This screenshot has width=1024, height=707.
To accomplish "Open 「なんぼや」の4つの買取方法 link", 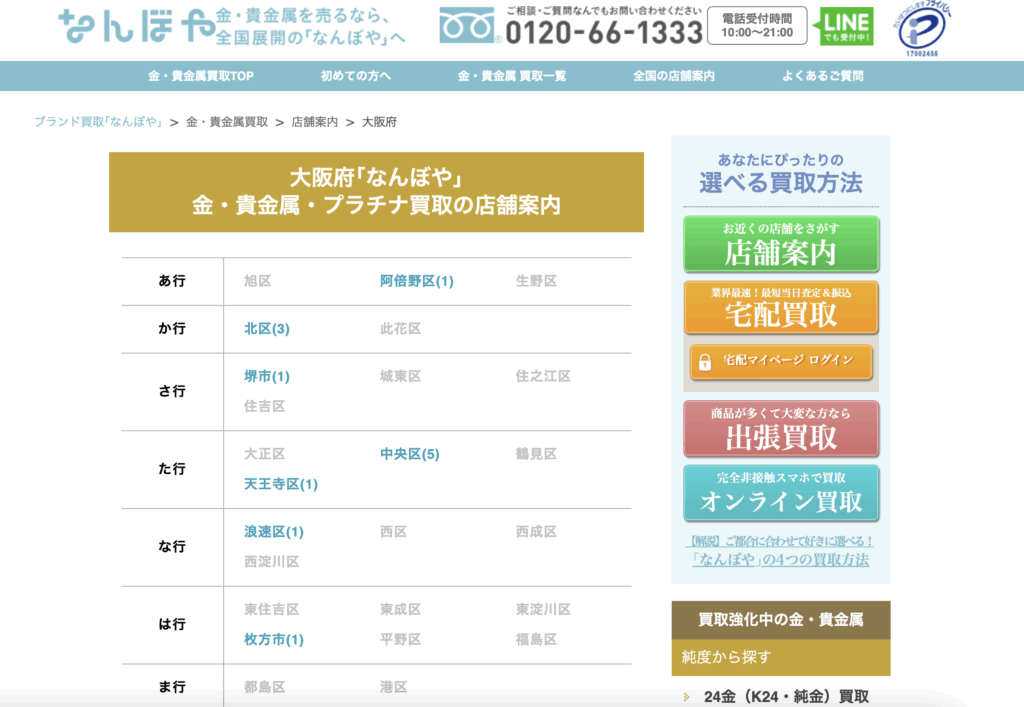I will (x=781, y=560).
